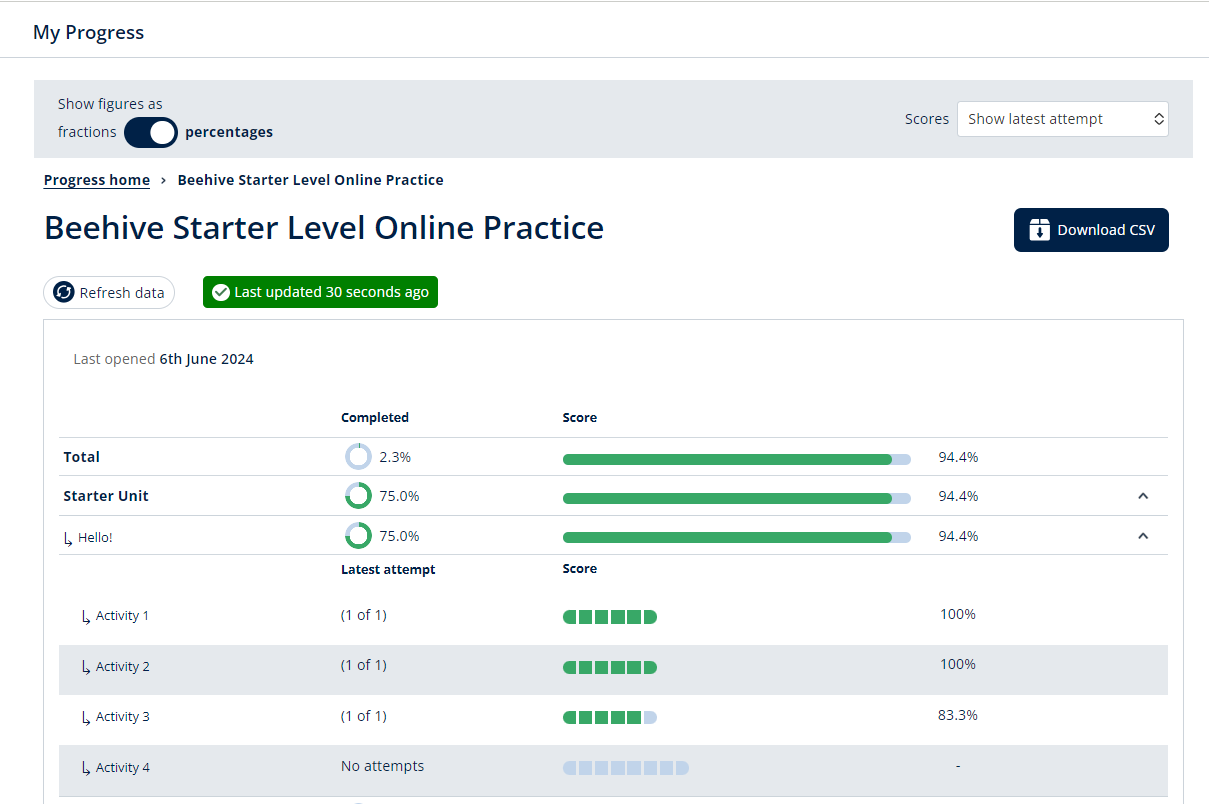Click the Starter Unit row label
Viewport: 1209px width, 804px height.
106,496
